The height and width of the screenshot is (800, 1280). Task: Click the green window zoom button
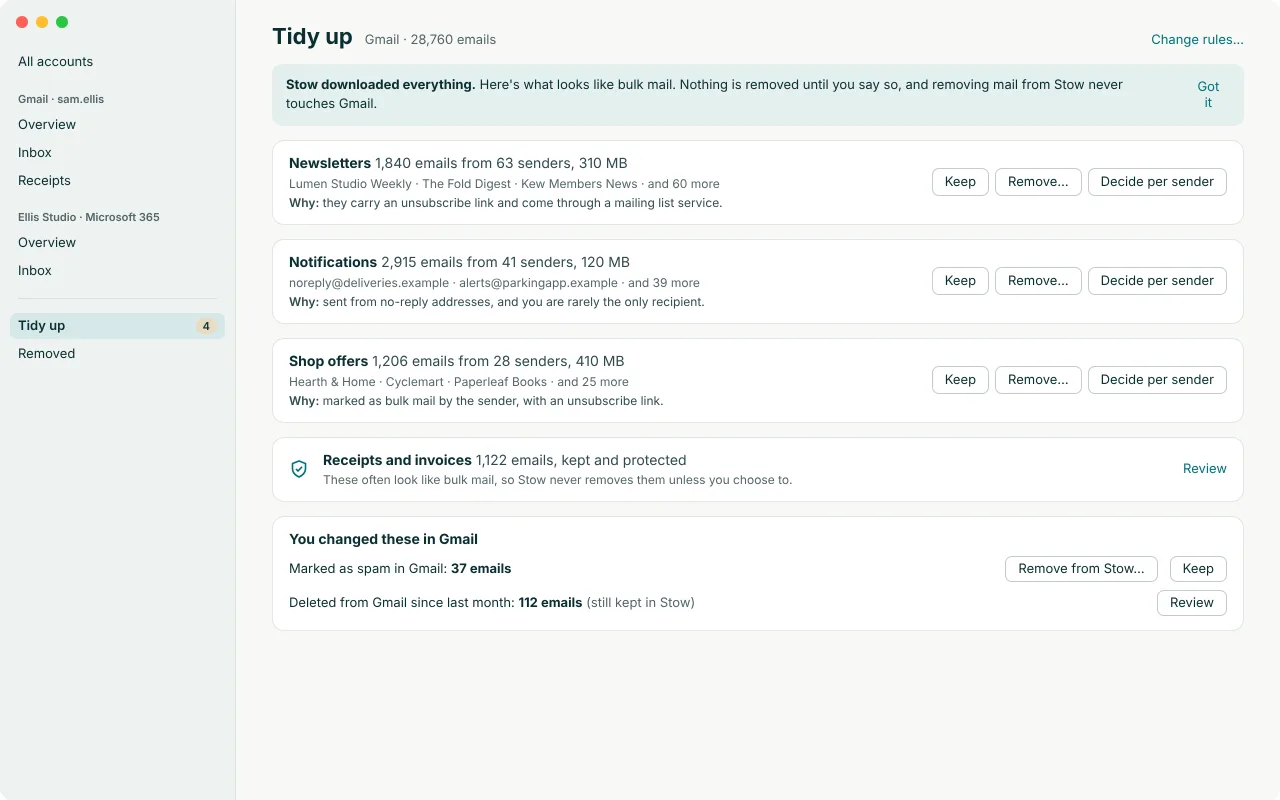pyautogui.click(x=62, y=22)
